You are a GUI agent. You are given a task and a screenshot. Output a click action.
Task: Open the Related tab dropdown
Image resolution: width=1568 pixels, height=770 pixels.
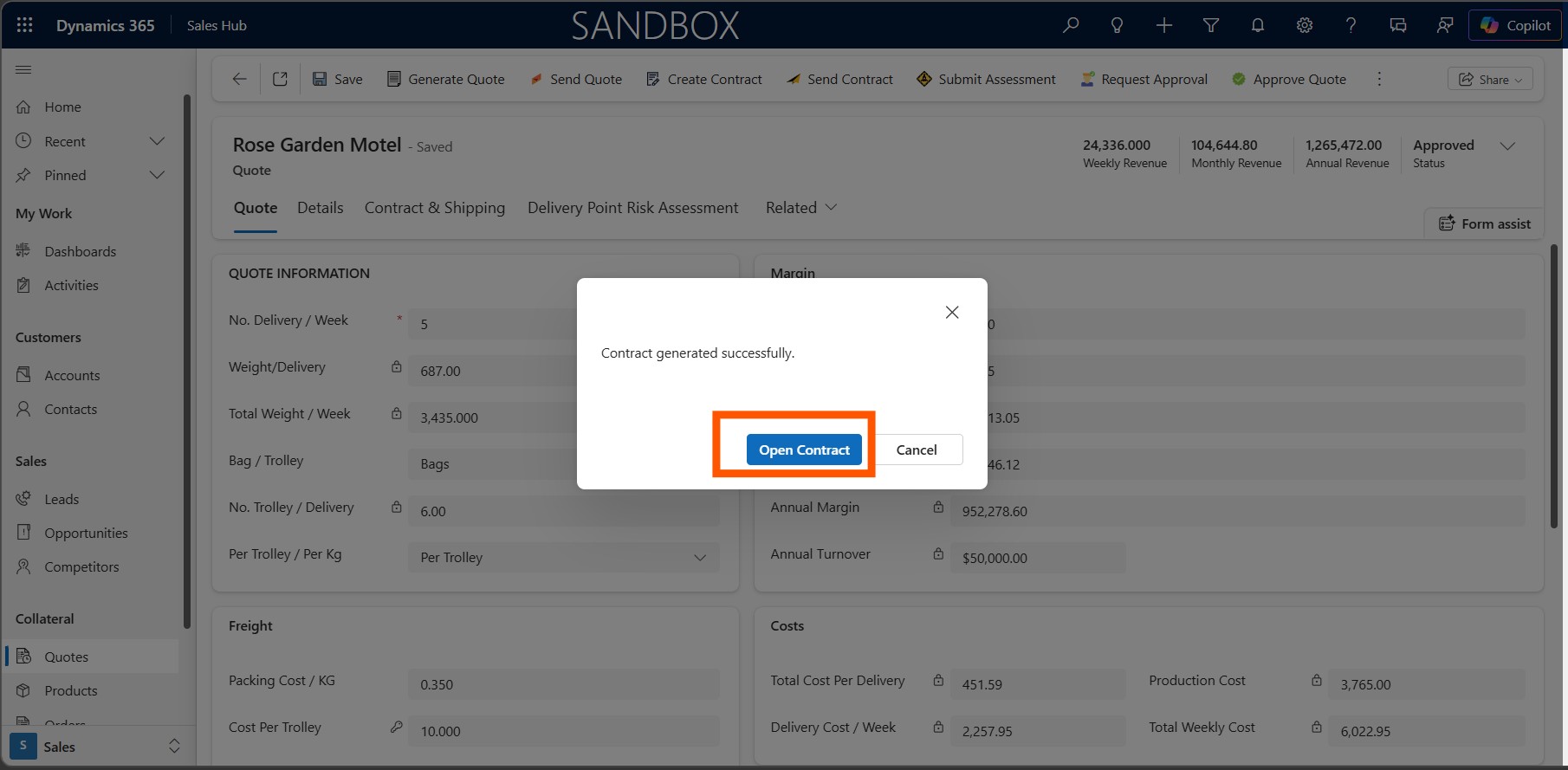pyautogui.click(x=801, y=208)
